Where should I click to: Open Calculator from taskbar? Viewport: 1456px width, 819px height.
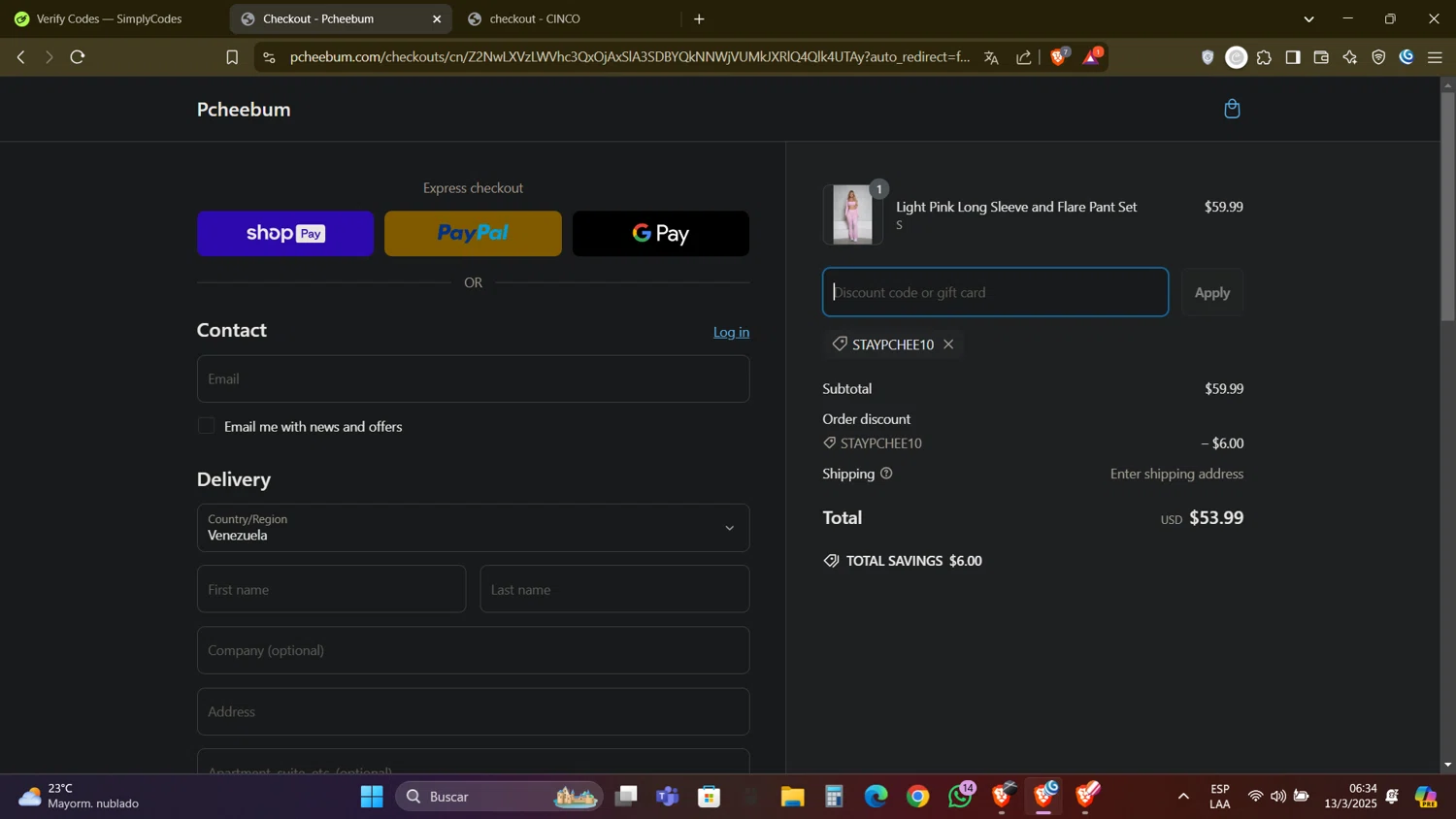point(834,797)
